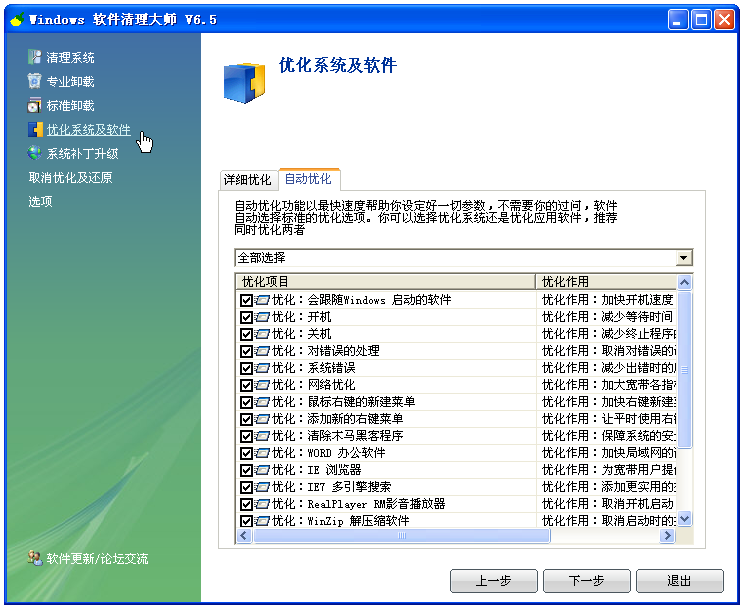
Task: Toggle the 鼠标右键的新建菜单 checkbox
Action: [246, 402]
